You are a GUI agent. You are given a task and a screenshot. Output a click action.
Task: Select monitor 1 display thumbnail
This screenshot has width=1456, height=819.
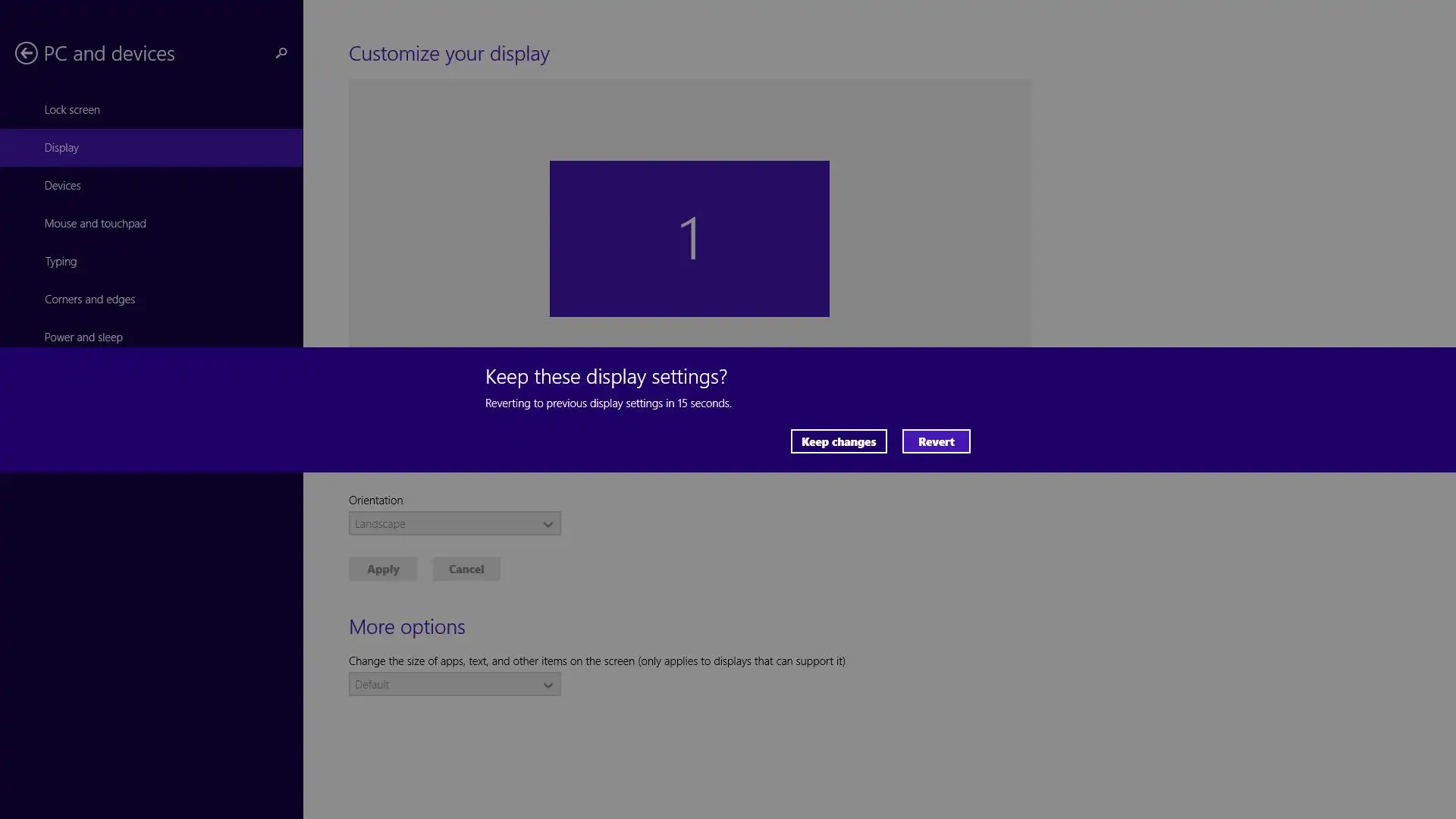tap(689, 238)
